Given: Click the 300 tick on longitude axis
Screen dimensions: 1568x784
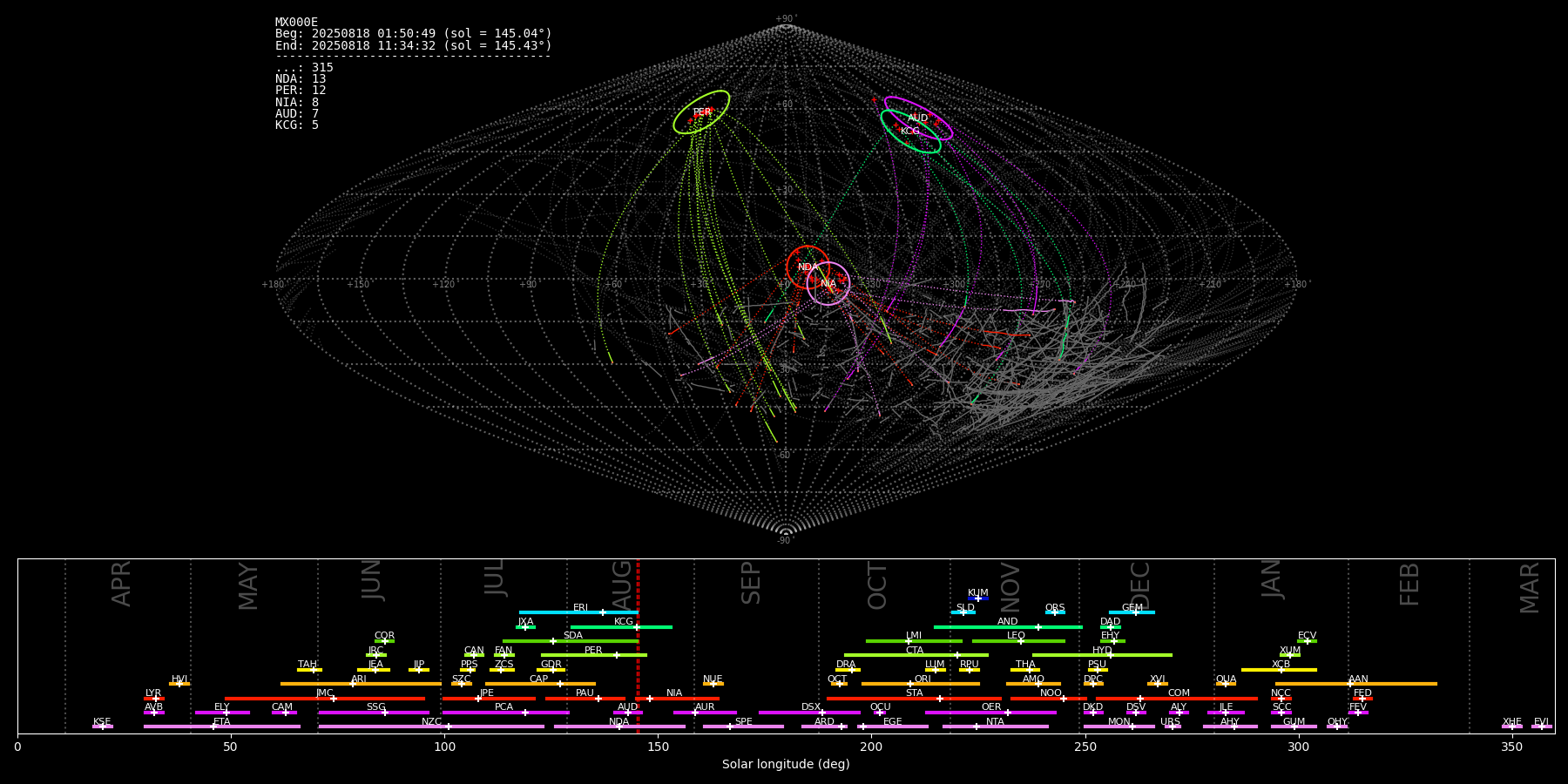Looking at the screenshot, I should (1298, 747).
